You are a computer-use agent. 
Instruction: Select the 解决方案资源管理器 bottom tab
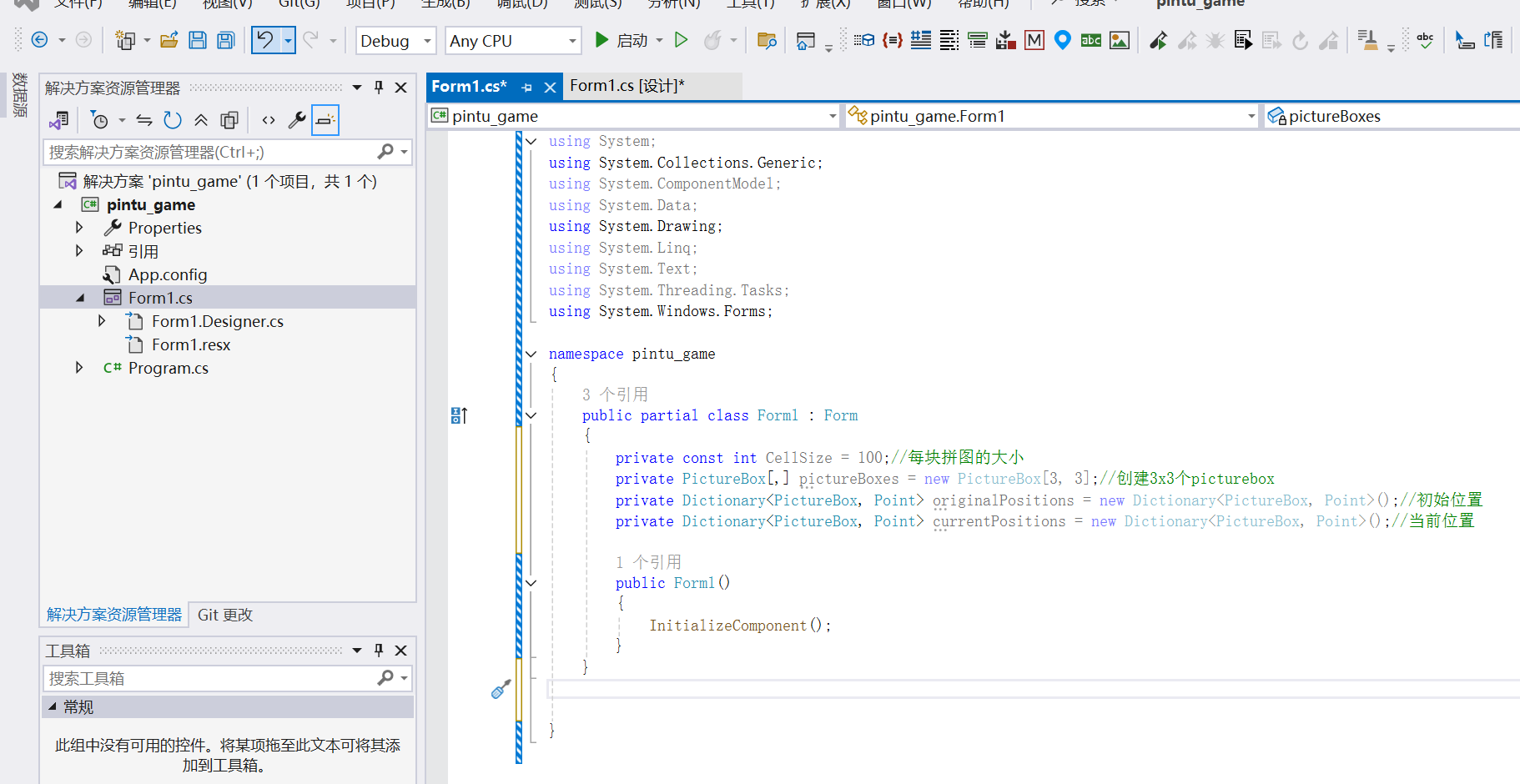point(114,615)
